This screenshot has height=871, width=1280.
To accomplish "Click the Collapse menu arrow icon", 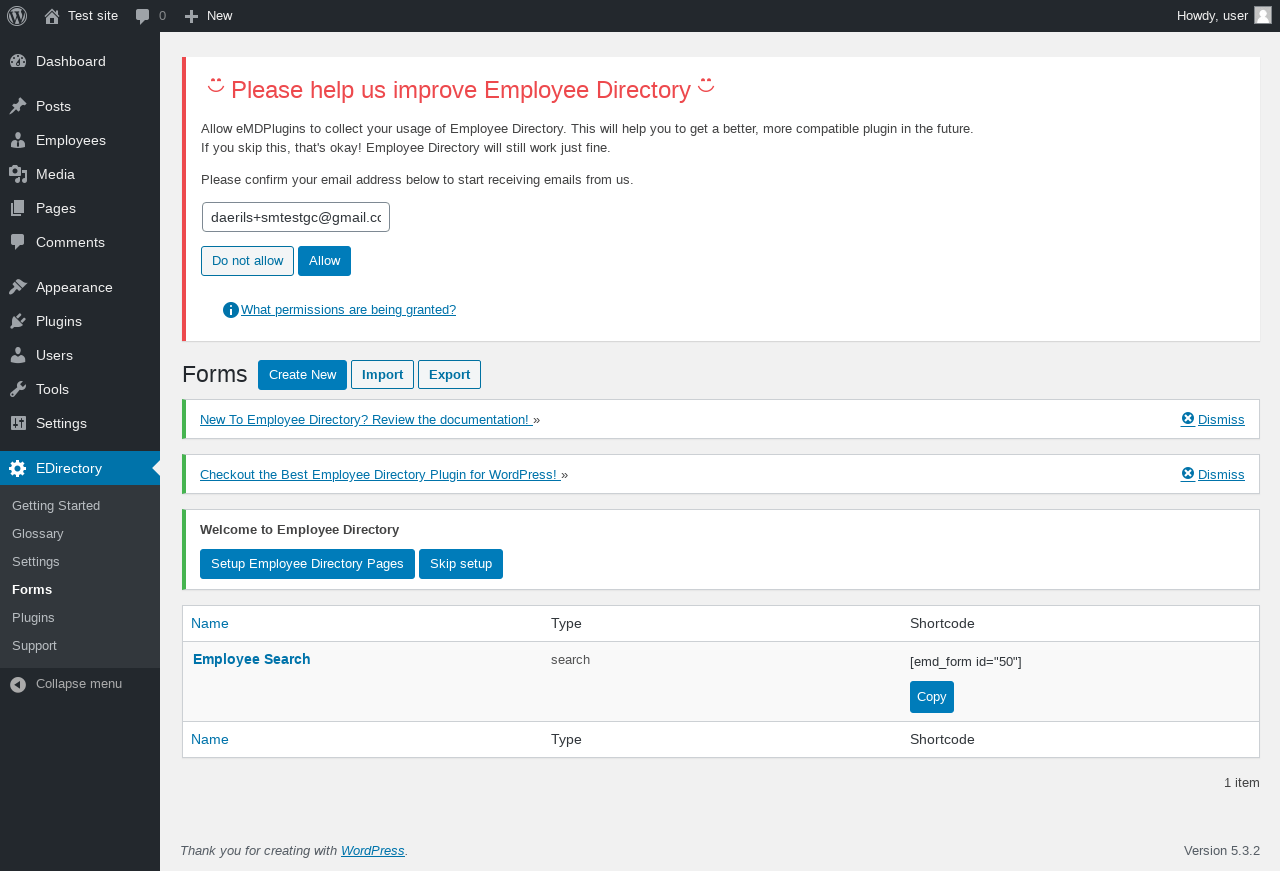I will pyautogui.click(x=18, y=684).
